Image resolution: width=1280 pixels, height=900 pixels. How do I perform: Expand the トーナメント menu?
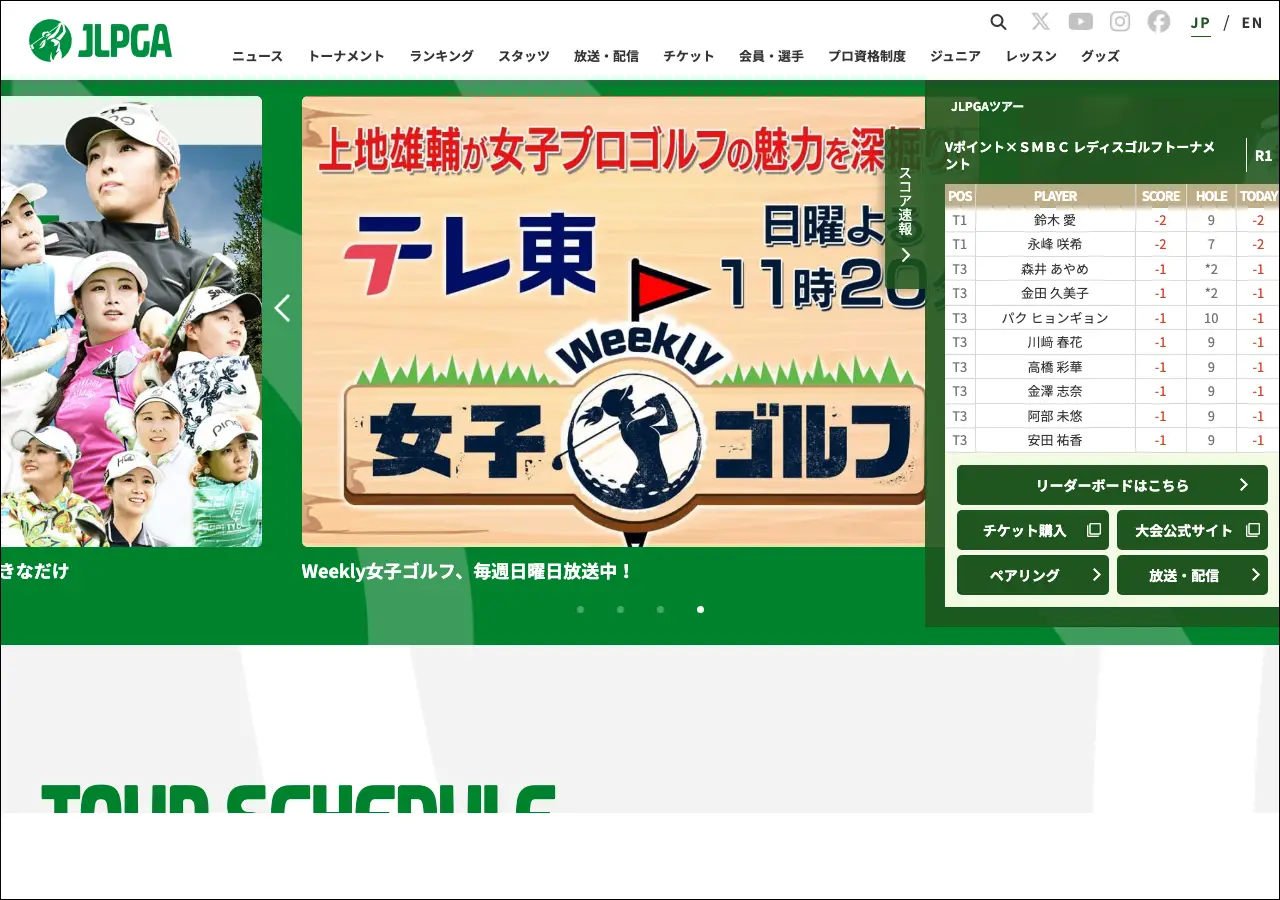346,56
